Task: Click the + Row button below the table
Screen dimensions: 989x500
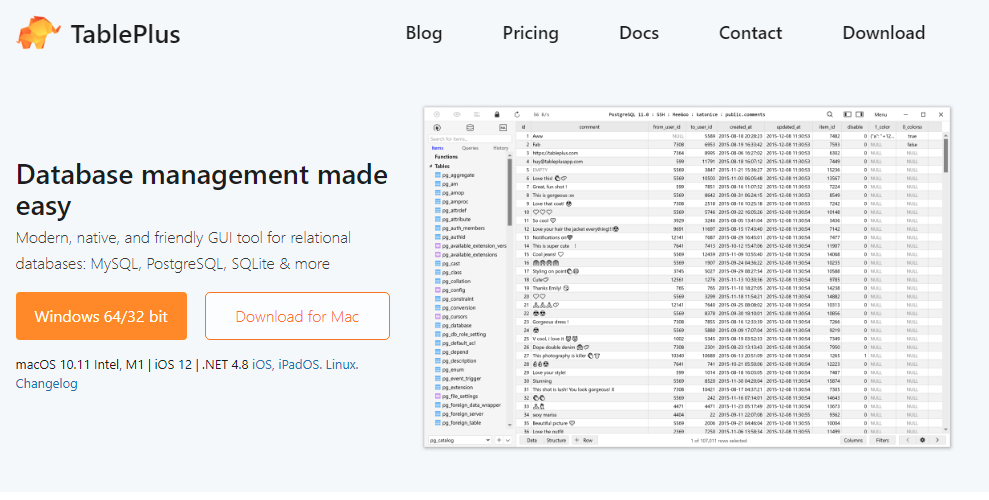Action: click(584, 440)
